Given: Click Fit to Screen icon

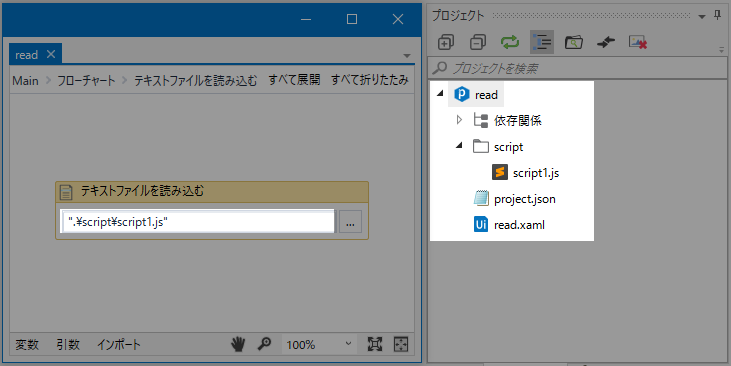Looking at the screenshot, I should (375, 345).
